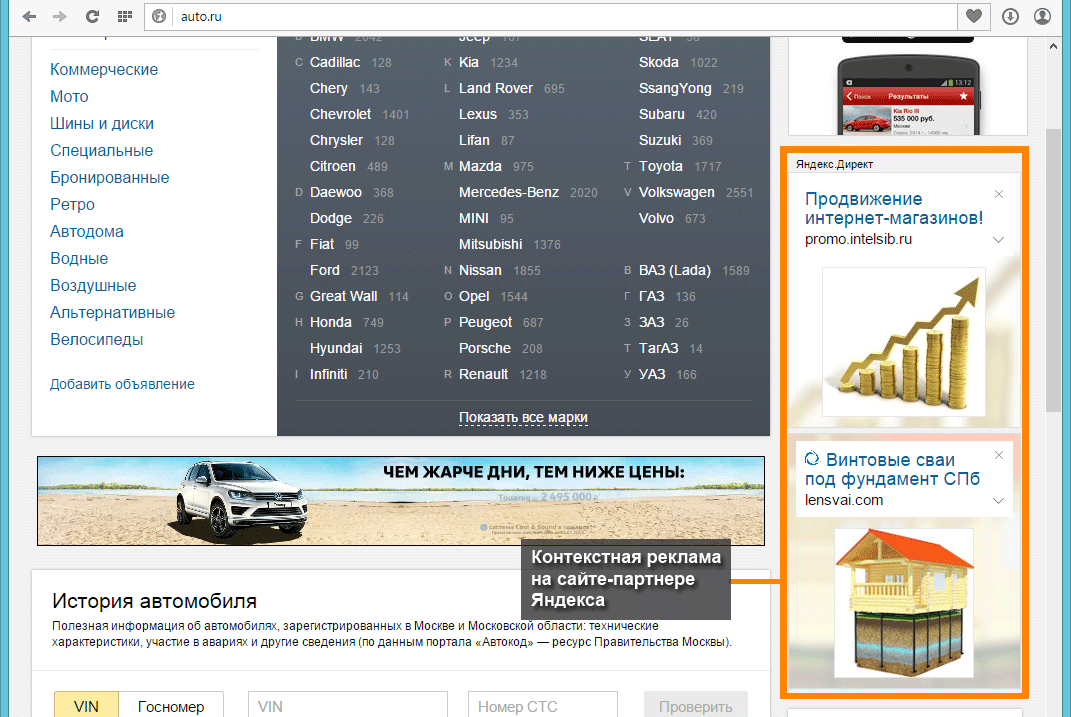The image size is (1071, 717).
Task: Select the Skoda brand
Action: pos(658,62)
